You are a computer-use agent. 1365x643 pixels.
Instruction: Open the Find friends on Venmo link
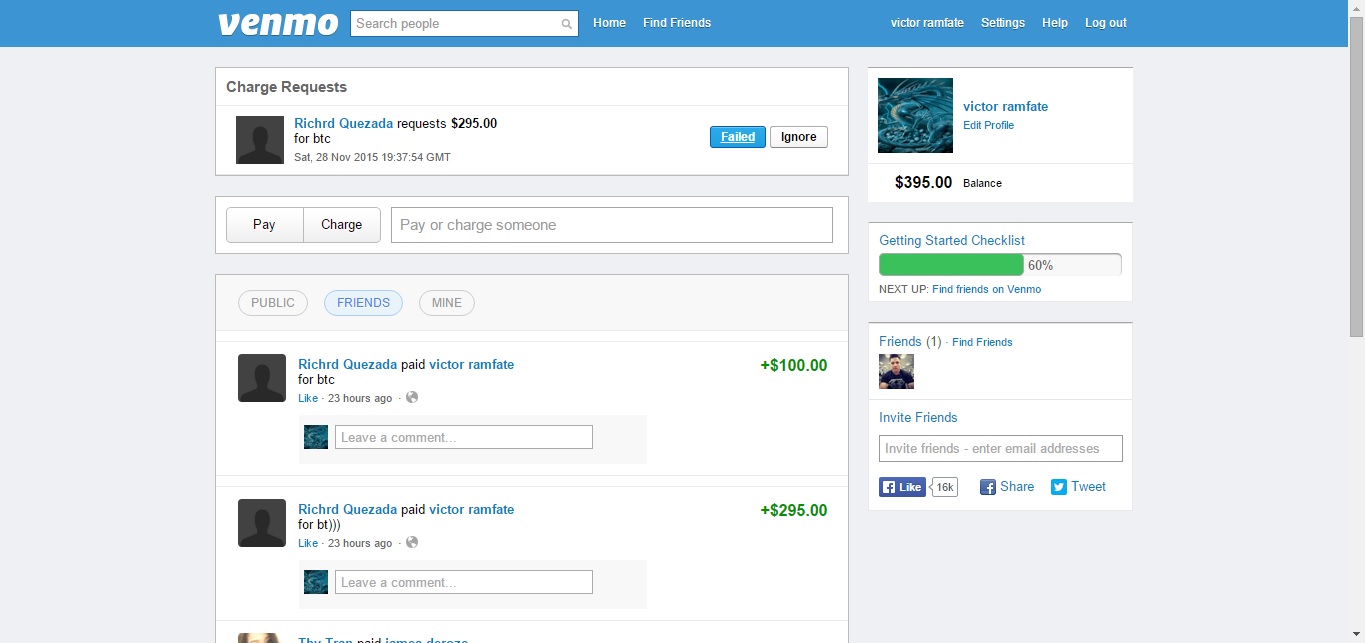tap(986, 289)
